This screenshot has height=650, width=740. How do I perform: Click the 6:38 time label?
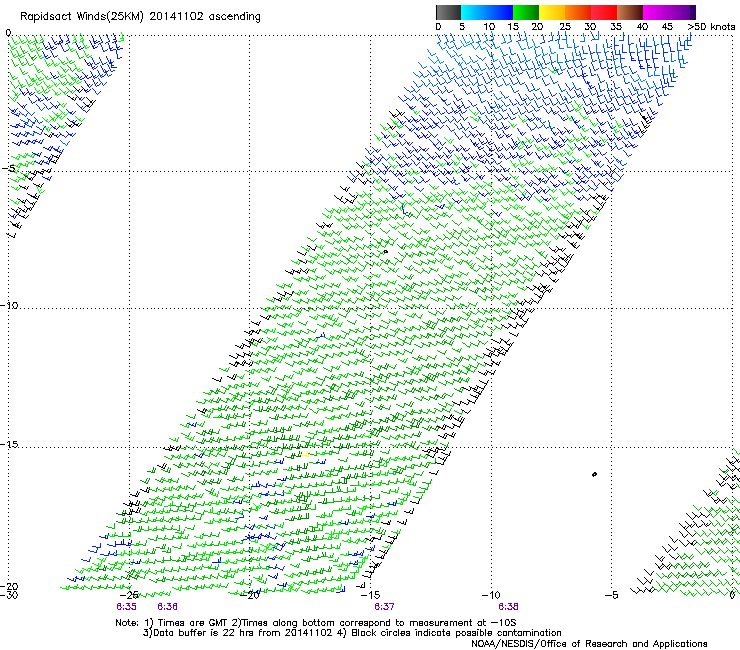click(508, 607)
